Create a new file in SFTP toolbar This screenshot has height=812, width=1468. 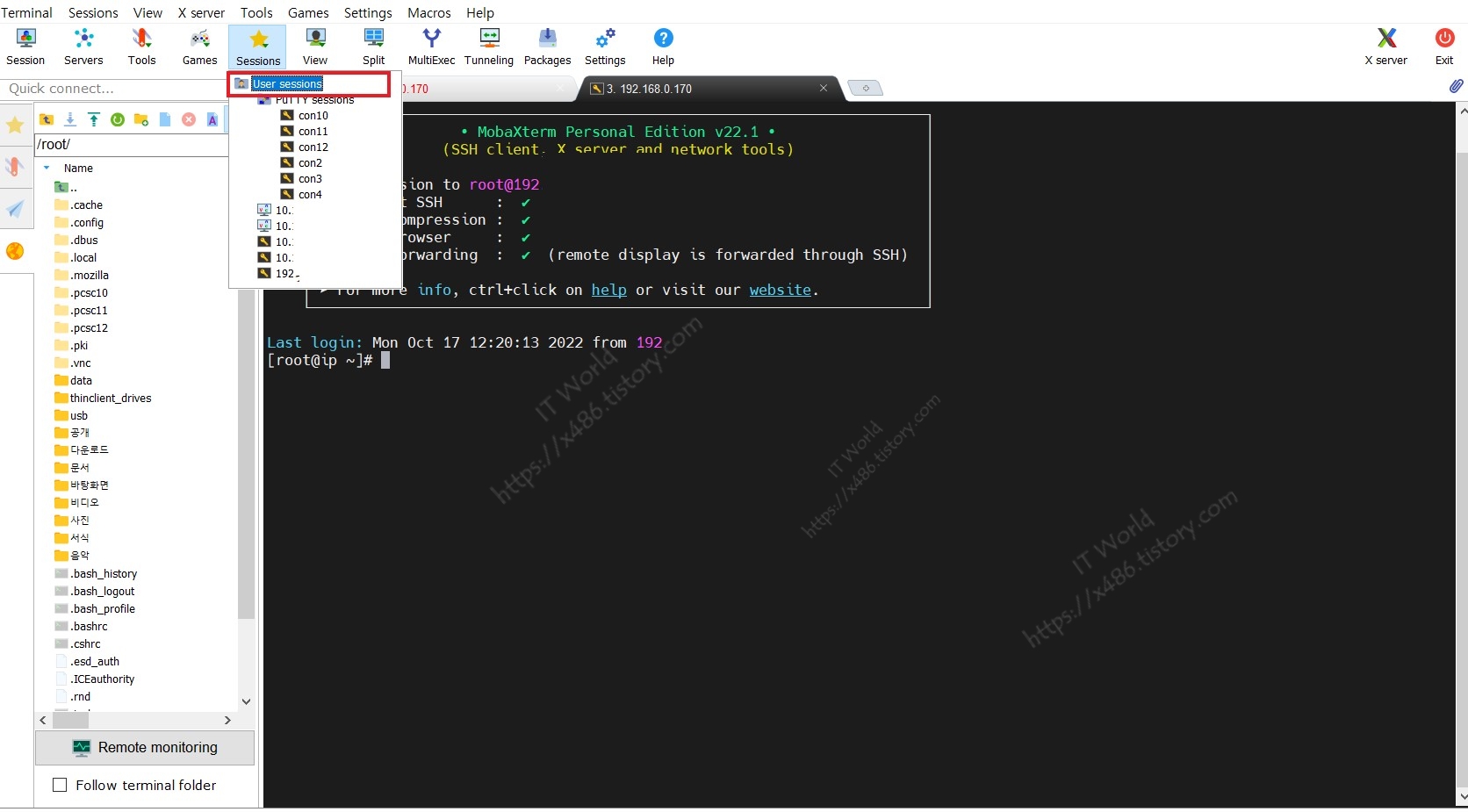[165, 119]
